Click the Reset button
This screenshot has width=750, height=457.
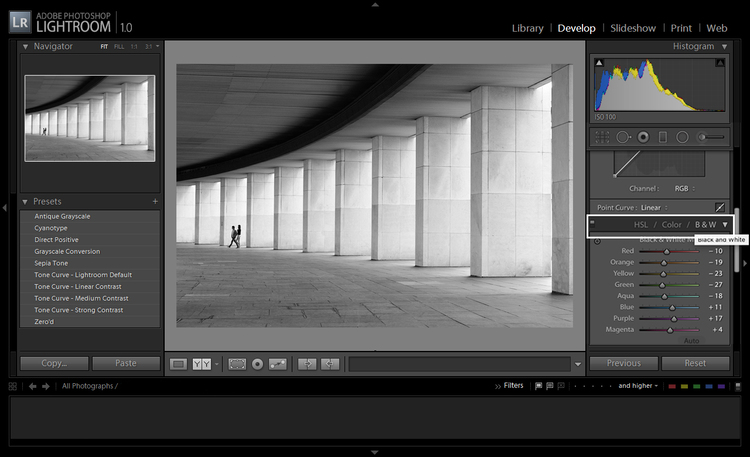pos(694,363)
